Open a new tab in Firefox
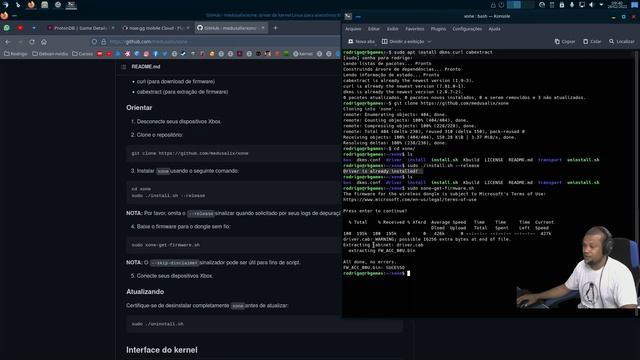The image size is (640, 360). pos(276,28)
